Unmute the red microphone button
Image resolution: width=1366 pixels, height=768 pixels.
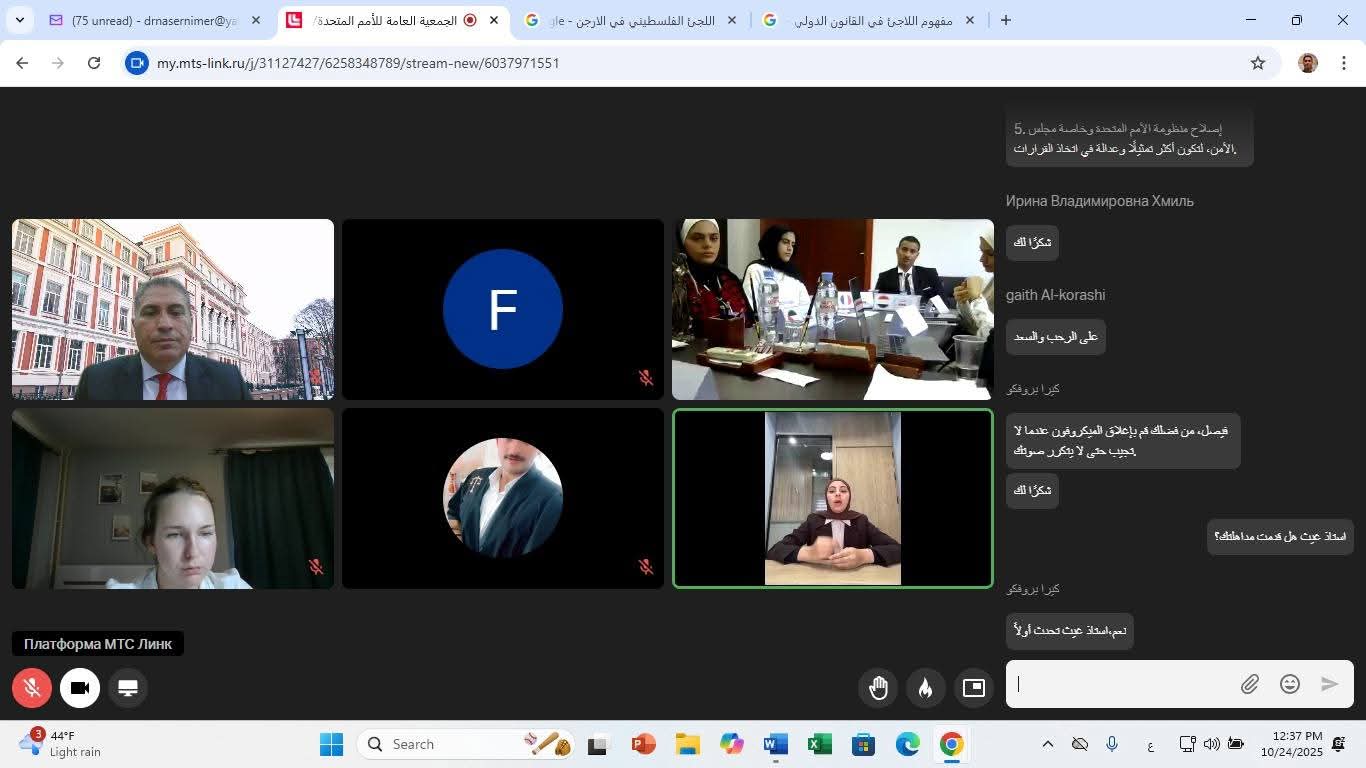(x=32, y=688)
